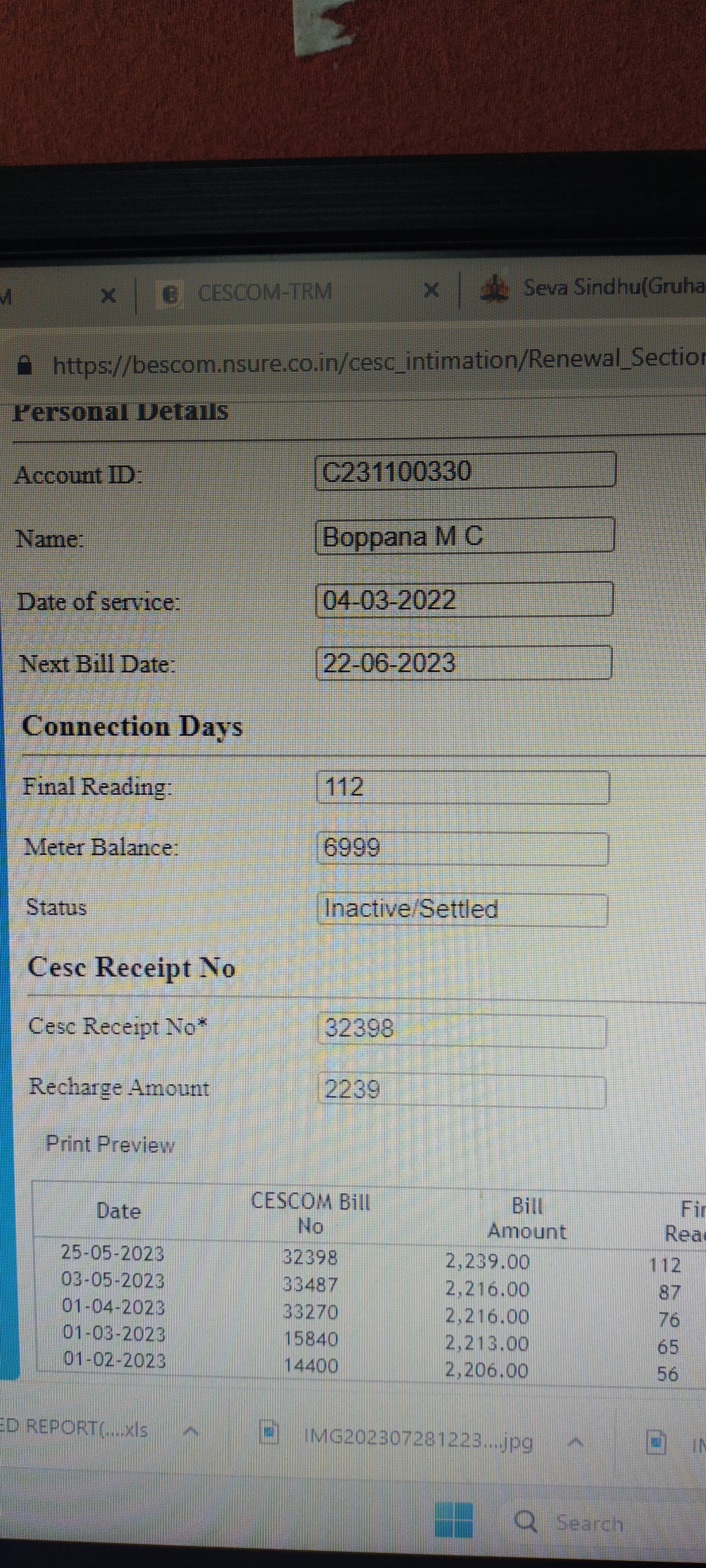Image resolution: width=706 pixels, height=1568 pixels.
Task: Click final reading 65 in the table
Action: pyautogui.click(x=668, y=1347)
